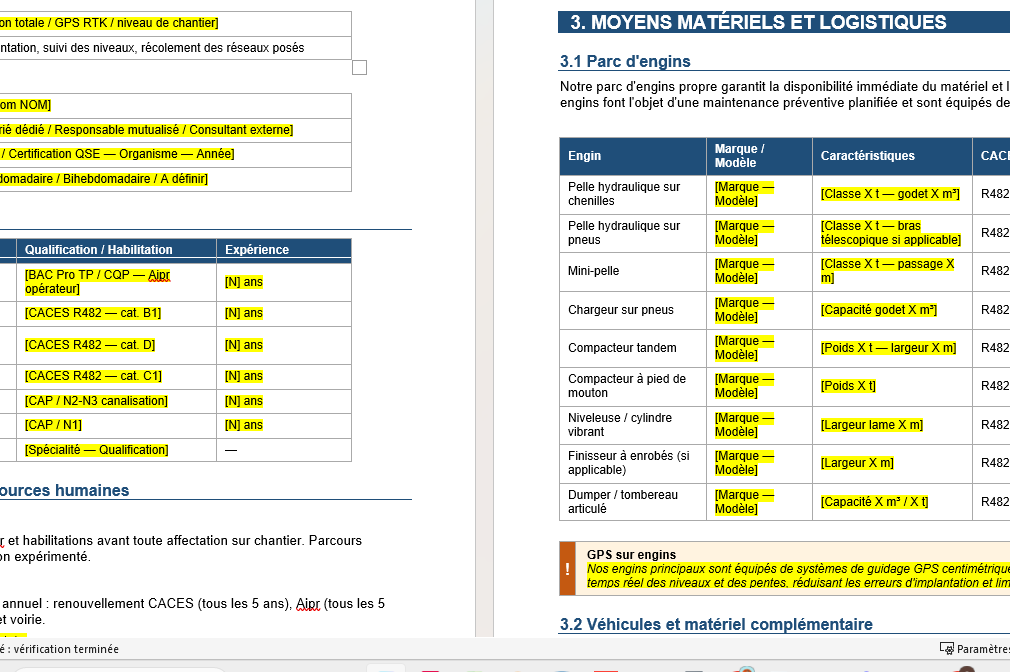Click the 'Finisseur à enrobés (si applicable)' cell

click(x=633, y=463)
